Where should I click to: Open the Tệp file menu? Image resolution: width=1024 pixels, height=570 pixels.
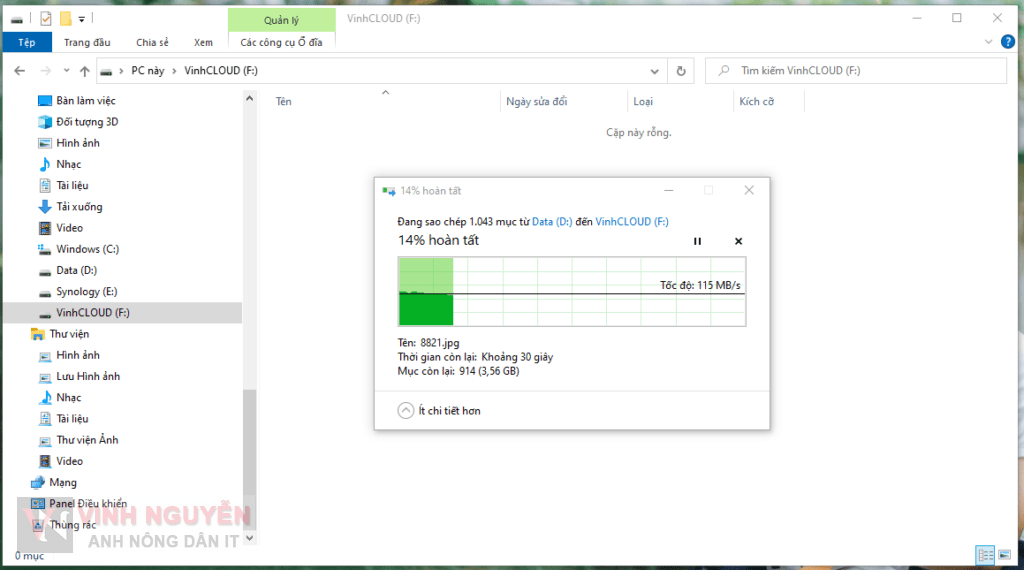[x=26, y=42]
